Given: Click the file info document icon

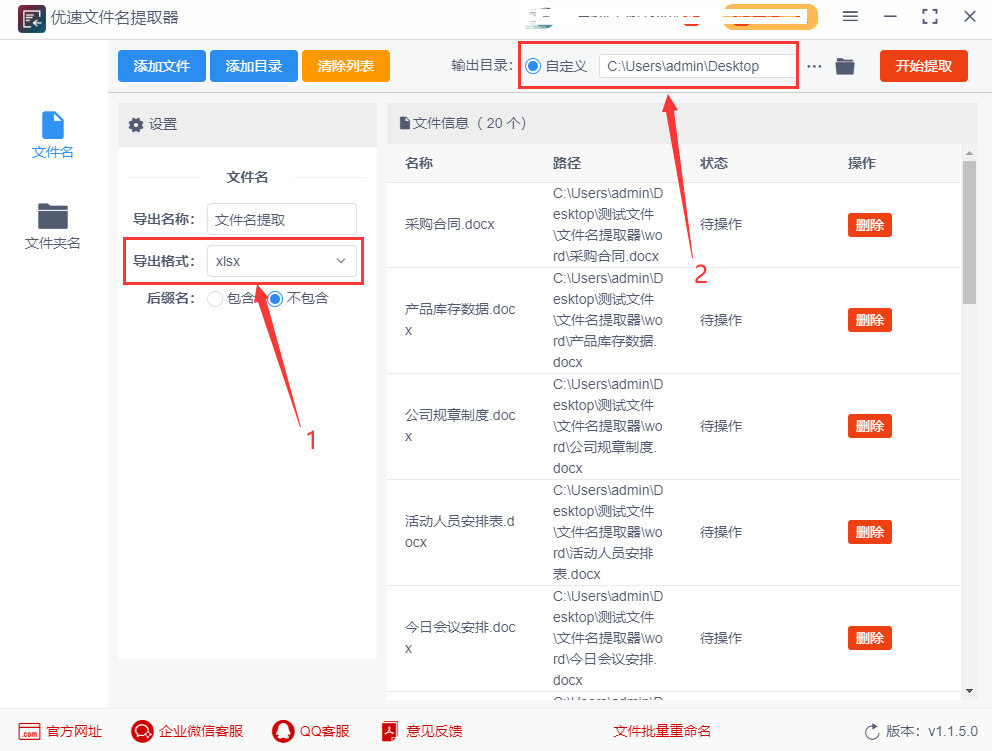Looking at the screenshot, I should (x=405, y=123).
